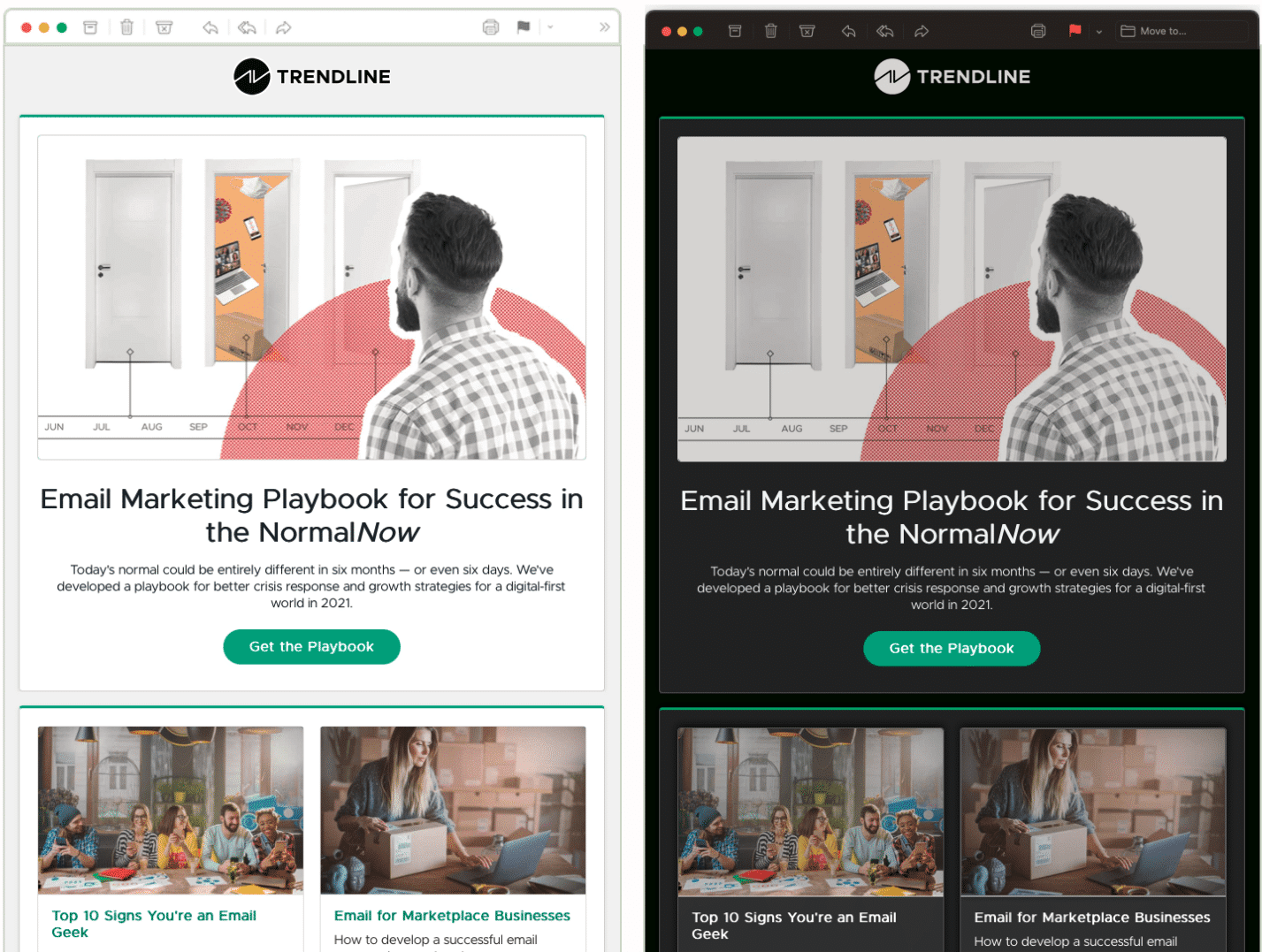Open Email for Marketplace Businesses link, dark email
This screenshot has width=1262, height=952.
[x=1092, y=918]
